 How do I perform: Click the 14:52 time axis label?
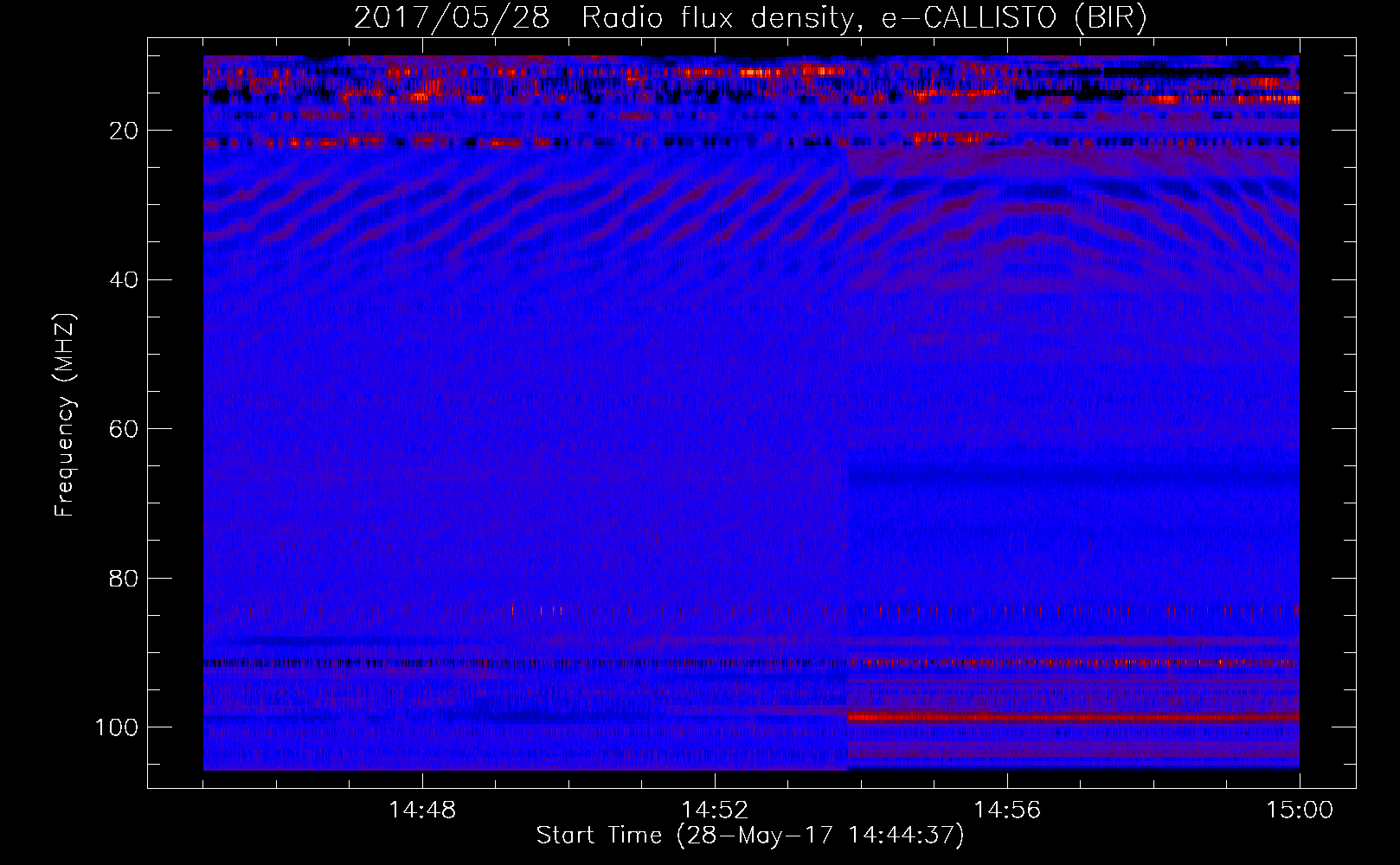click(x=715, y=811)
